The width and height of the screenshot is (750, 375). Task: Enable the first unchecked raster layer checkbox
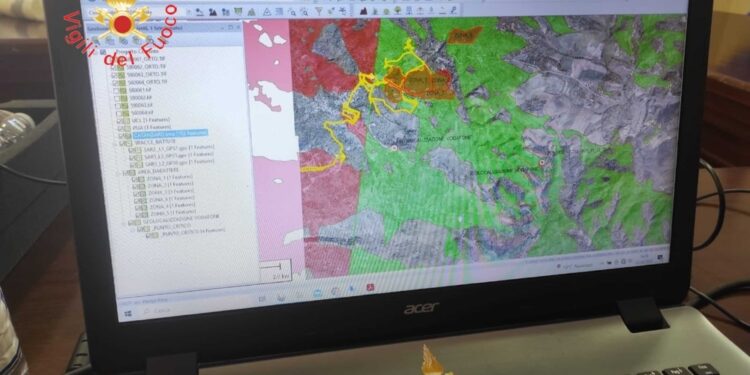click(x=116, y=90)
